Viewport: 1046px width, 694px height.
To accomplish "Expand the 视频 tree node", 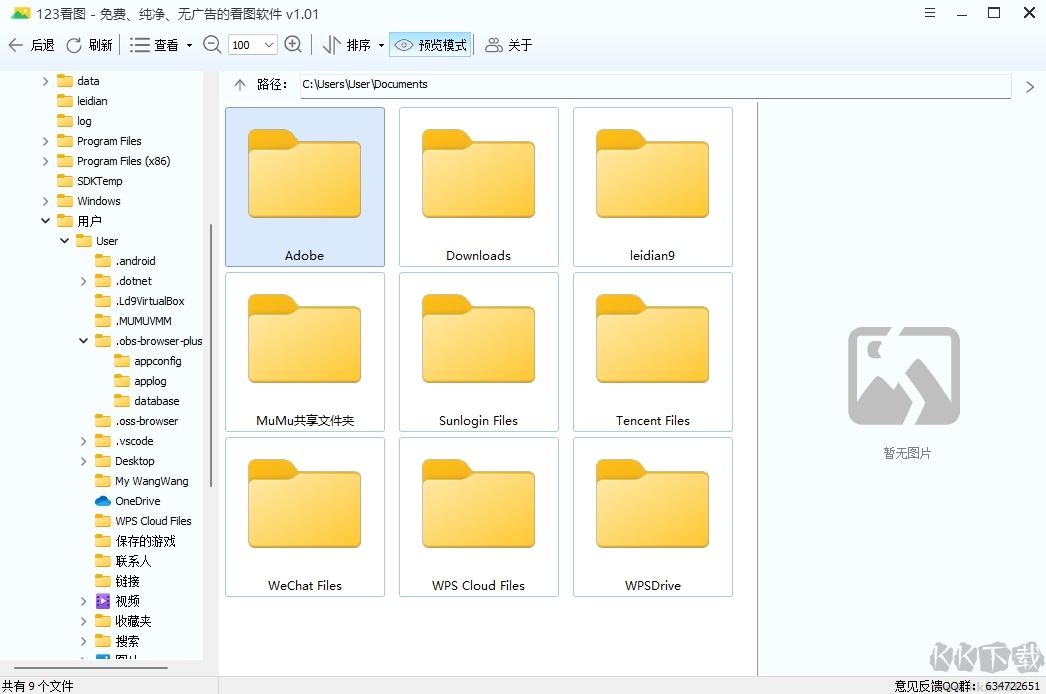I will point(83,601).
